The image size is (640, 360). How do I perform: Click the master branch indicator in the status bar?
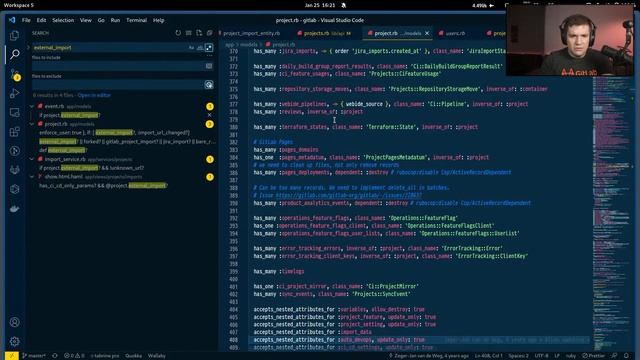[34, 356]
